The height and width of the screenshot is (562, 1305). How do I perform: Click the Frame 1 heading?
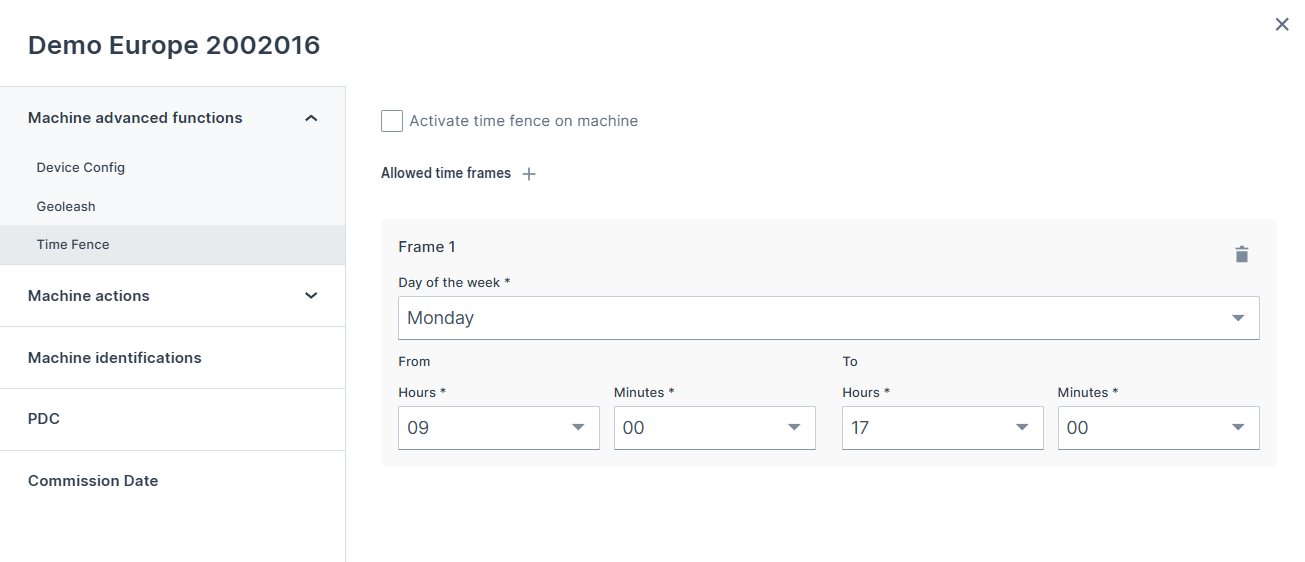pyautogui.click(x=427, y=247)
